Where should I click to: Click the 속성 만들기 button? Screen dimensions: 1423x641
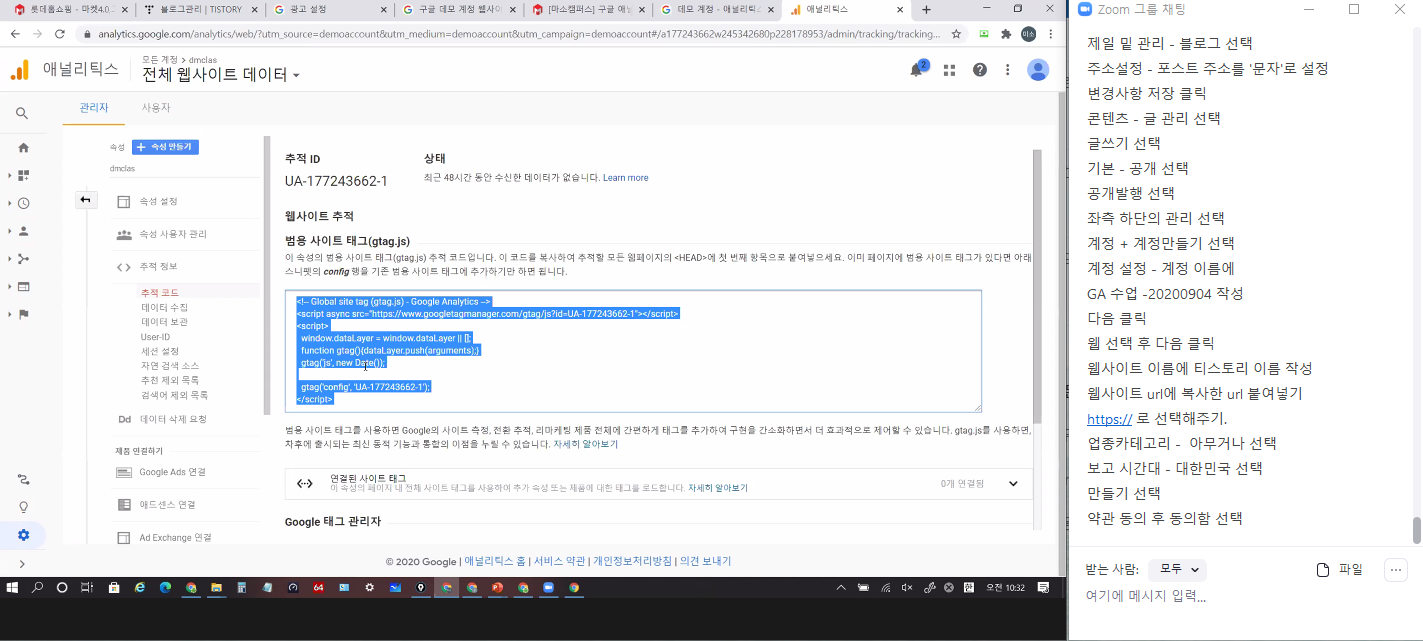pos(165,147)
